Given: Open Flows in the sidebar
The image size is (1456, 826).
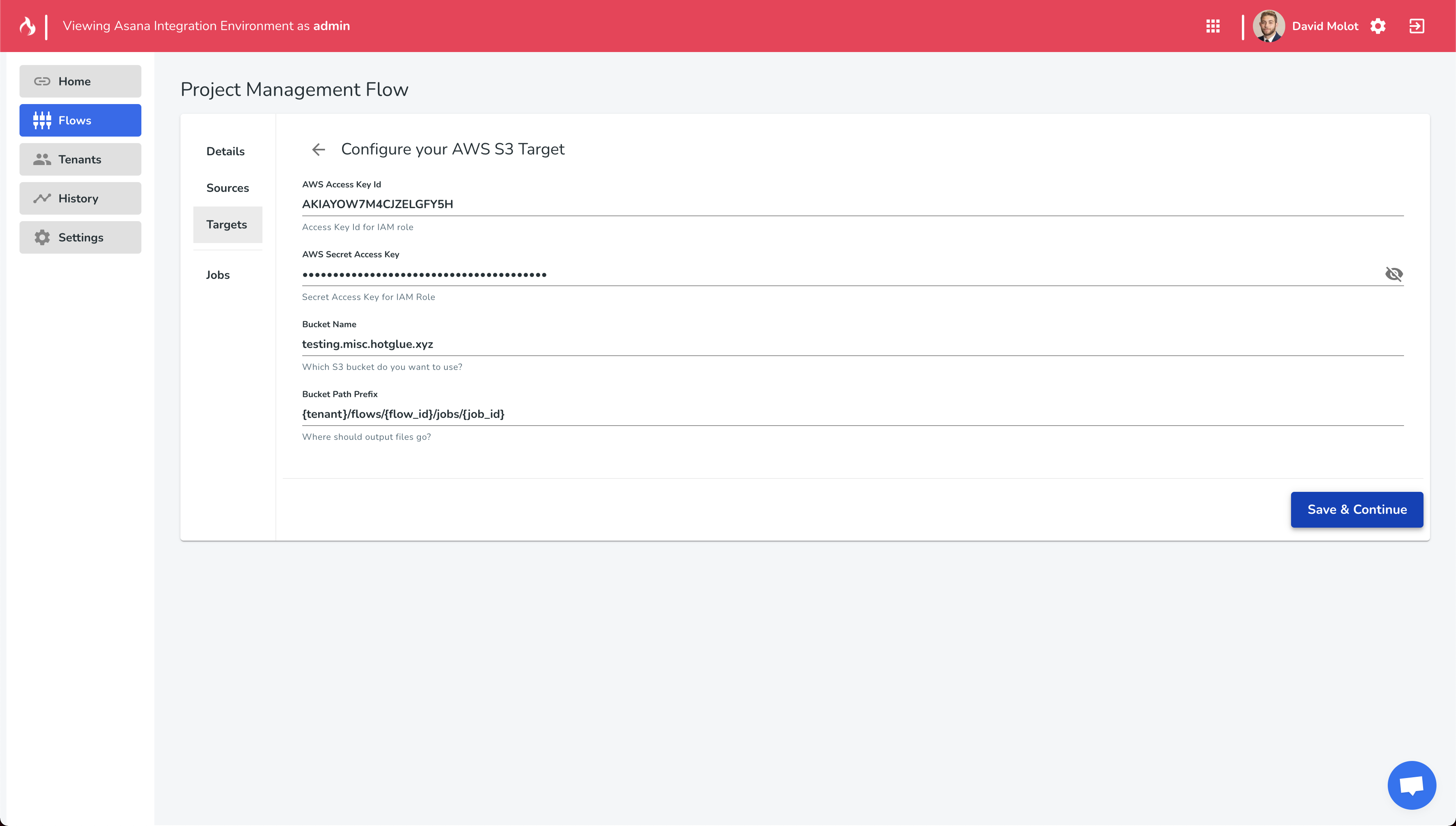Looking at the screenshot, I should point(80,120).
